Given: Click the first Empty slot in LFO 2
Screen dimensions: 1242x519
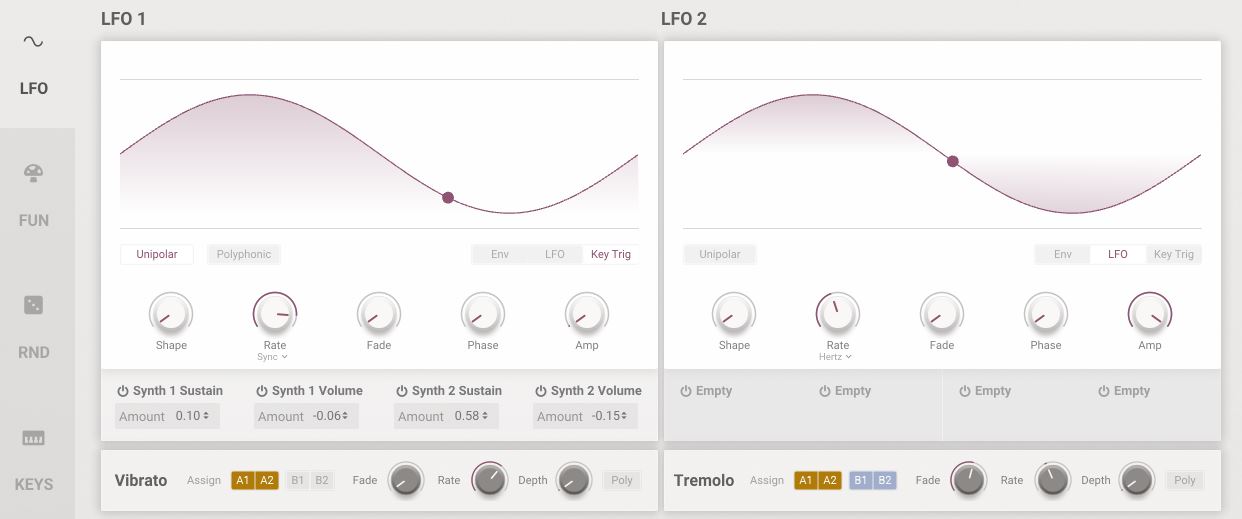Looking at the screenshot, I should pyautogui.click(x=707, y=391).
